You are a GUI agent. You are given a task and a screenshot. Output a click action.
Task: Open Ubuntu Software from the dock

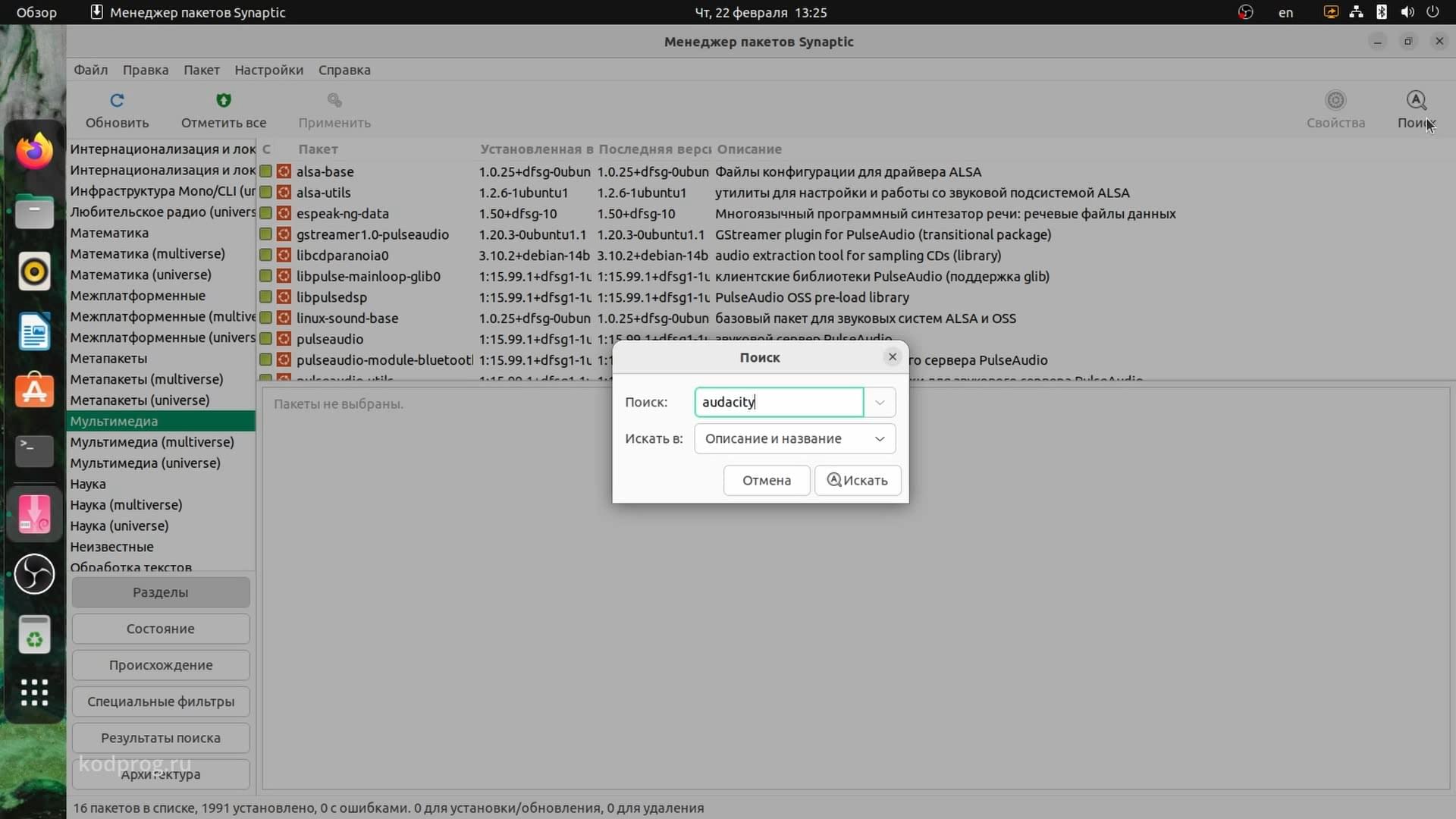coord(34,391)
